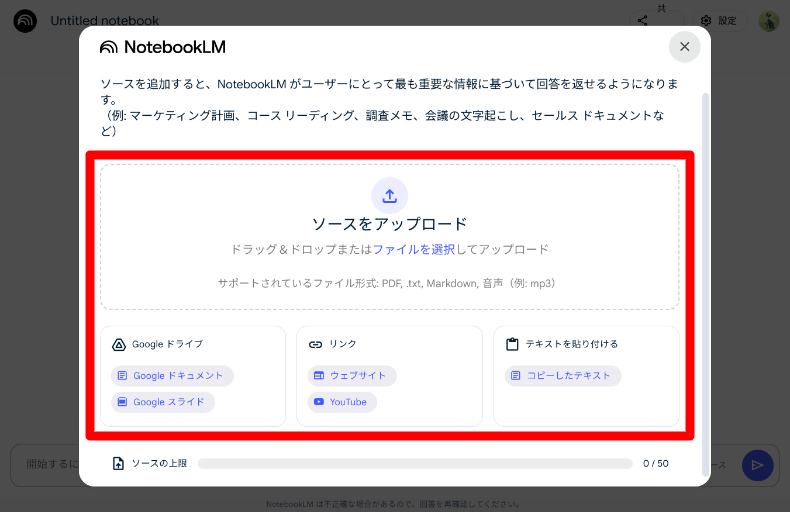Click the dialog vertical scrollbar
Screen dimensions: 790x512
(705, 285)
